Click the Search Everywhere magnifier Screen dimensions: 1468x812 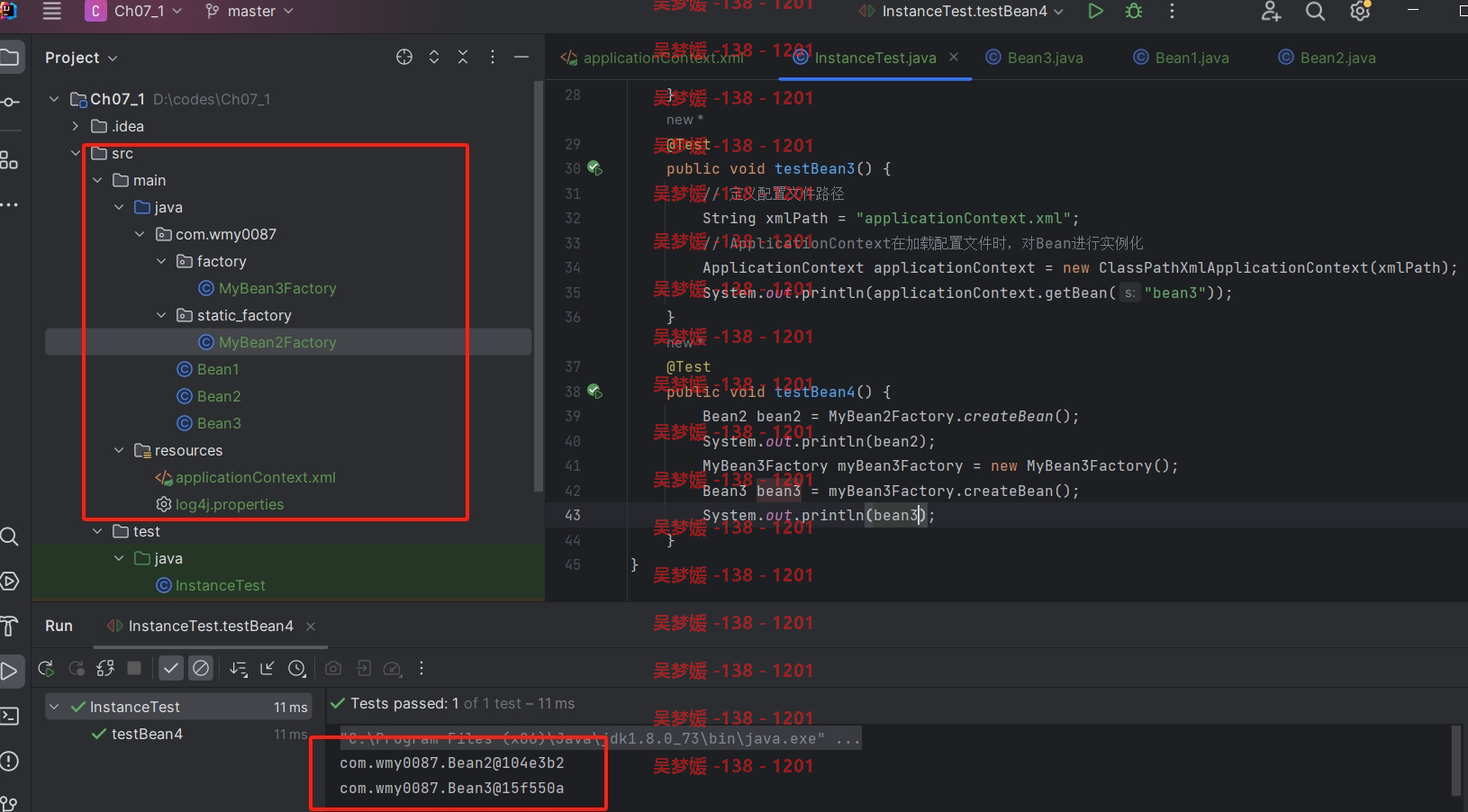pos(1315,11)
